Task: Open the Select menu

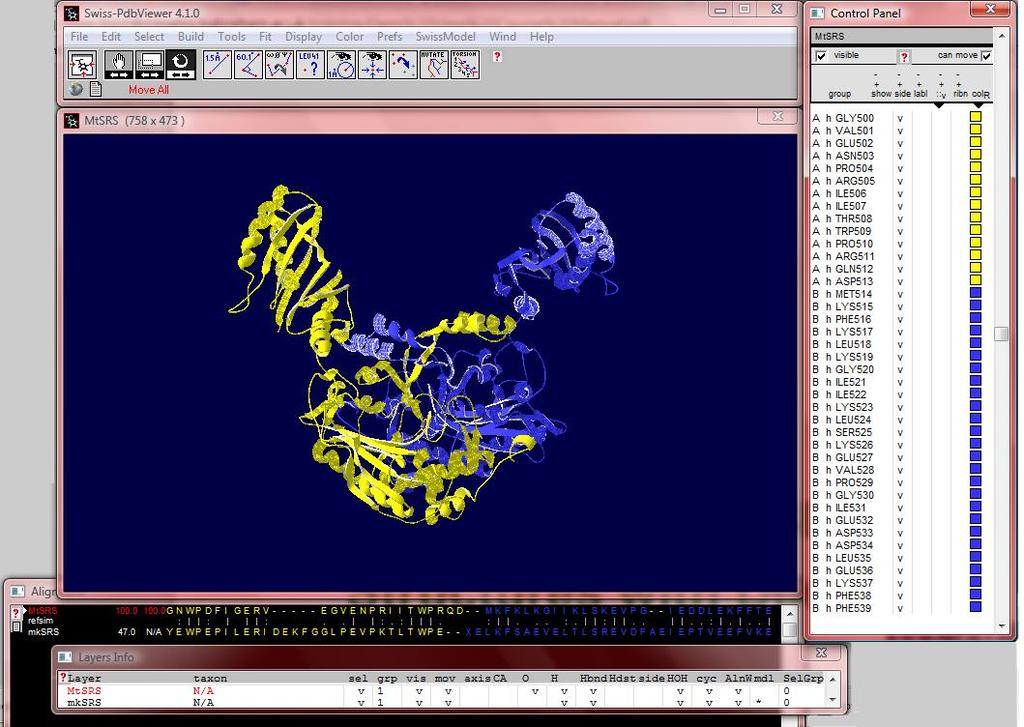Action: click(149, 37)
